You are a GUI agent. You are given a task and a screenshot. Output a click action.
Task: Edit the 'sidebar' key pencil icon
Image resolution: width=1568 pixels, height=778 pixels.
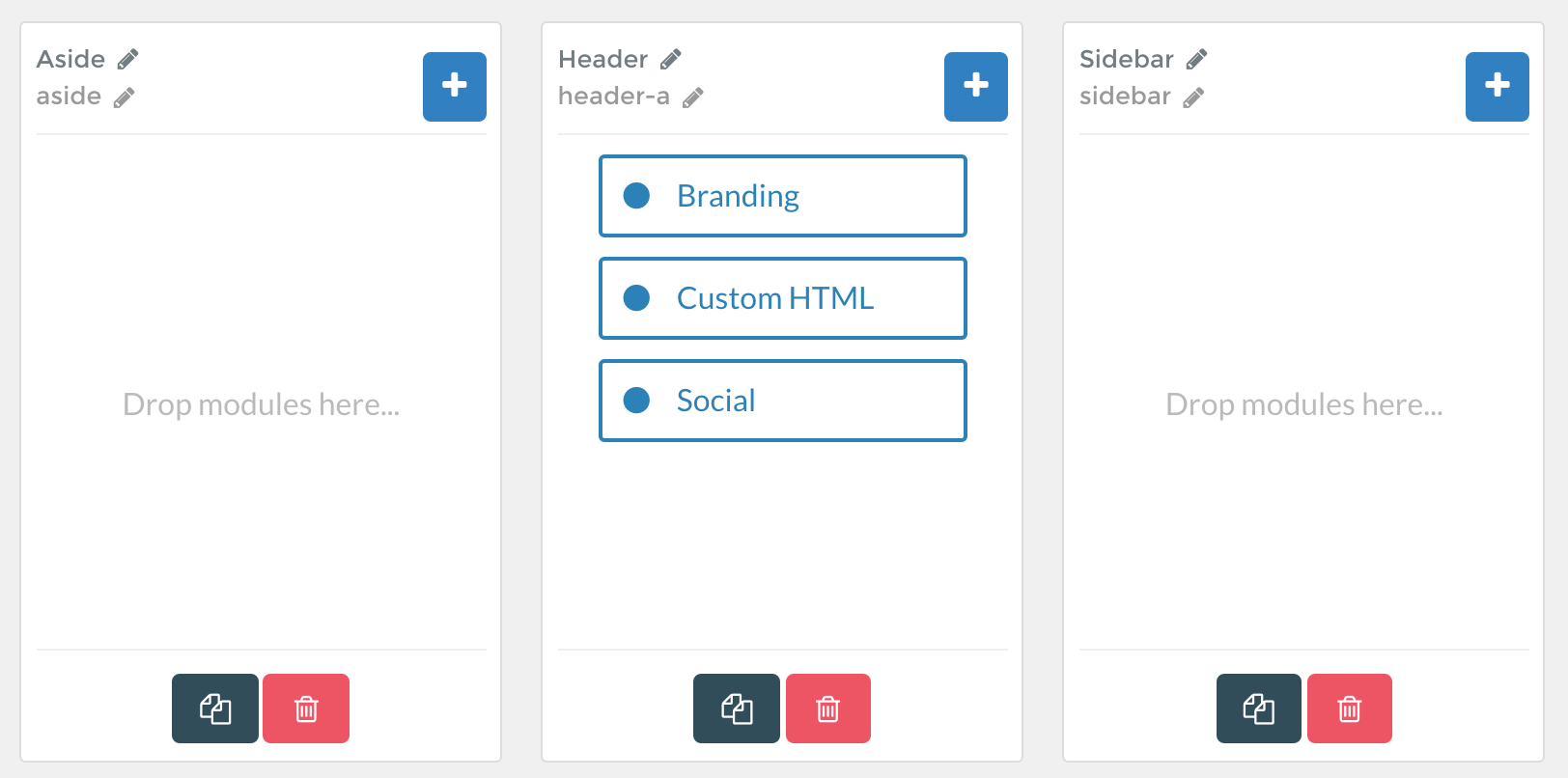[1193, 97]
